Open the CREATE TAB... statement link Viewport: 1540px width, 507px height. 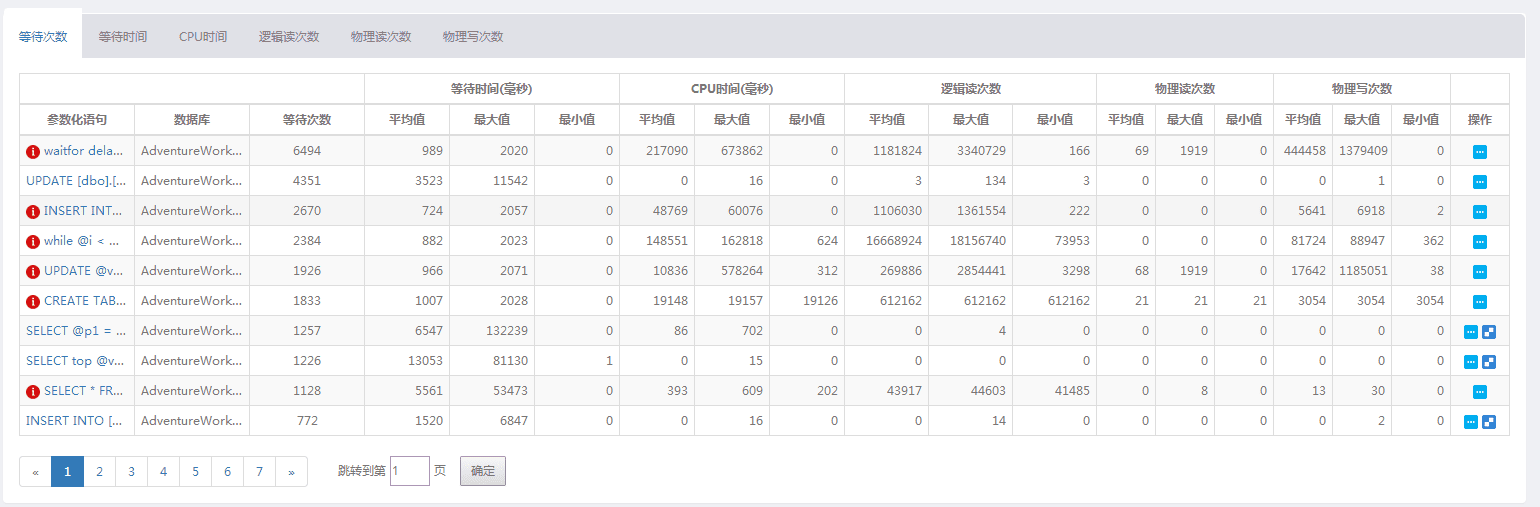(x=84, y=301)
